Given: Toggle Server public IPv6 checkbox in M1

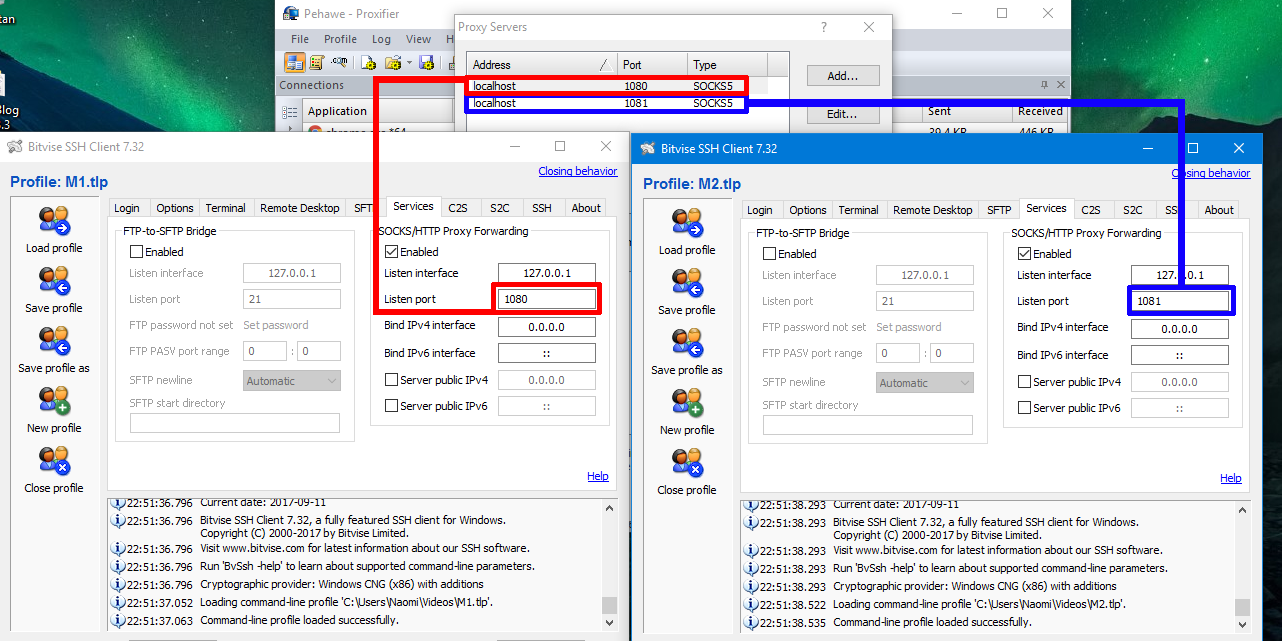Looking at the screenshot, I should pyautogui.click(x=392, y=406).
